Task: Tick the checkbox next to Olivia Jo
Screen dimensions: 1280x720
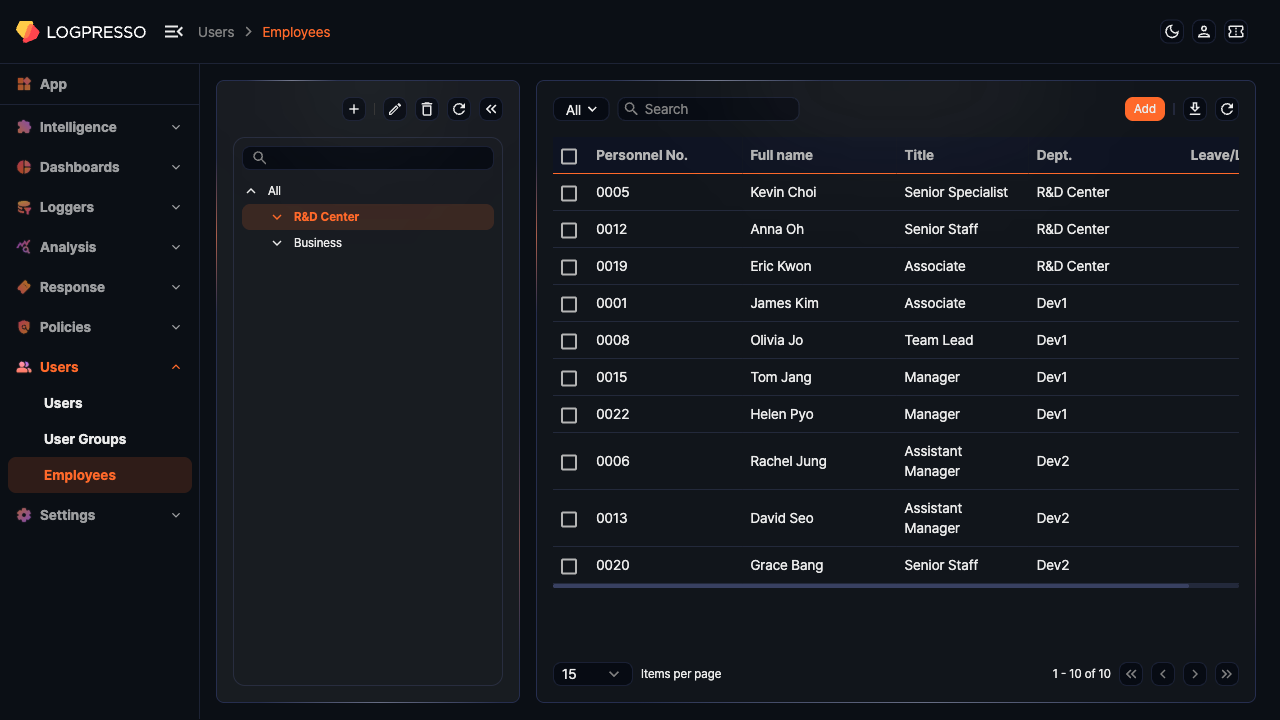Action: click(569, 340)
